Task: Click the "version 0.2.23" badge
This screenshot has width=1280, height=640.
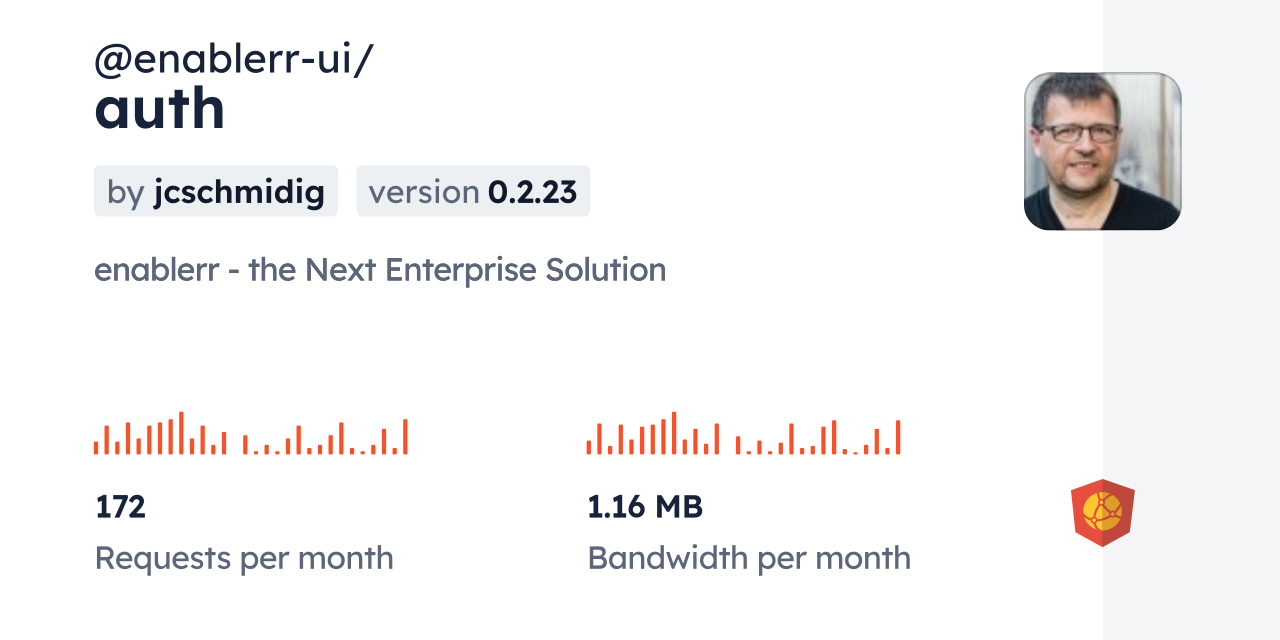Action: coord(473,191)
